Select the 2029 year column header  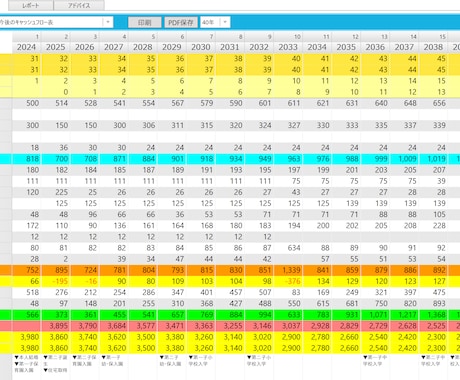coord(172,47)
